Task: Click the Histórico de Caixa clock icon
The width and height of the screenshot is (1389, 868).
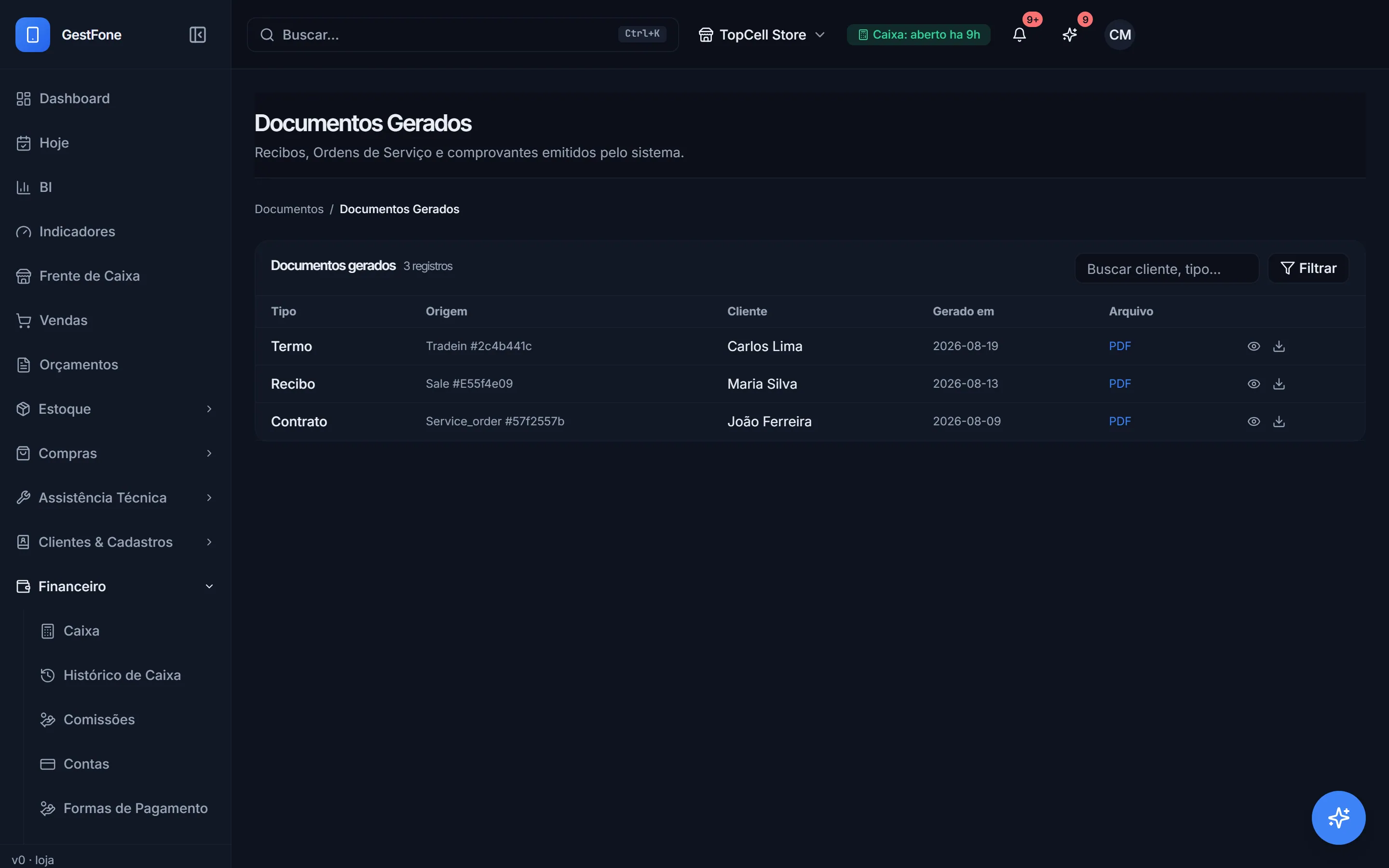Action: [x=48, y=675]
